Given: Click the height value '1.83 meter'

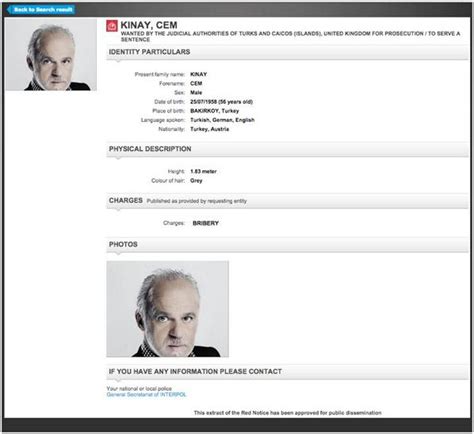Looking at the screenshot, I should point(203,171).
